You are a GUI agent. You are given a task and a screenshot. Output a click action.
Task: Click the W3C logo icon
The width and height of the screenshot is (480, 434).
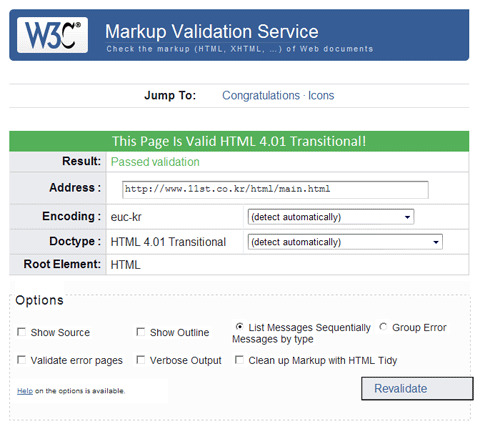click(x=53, y=35)
